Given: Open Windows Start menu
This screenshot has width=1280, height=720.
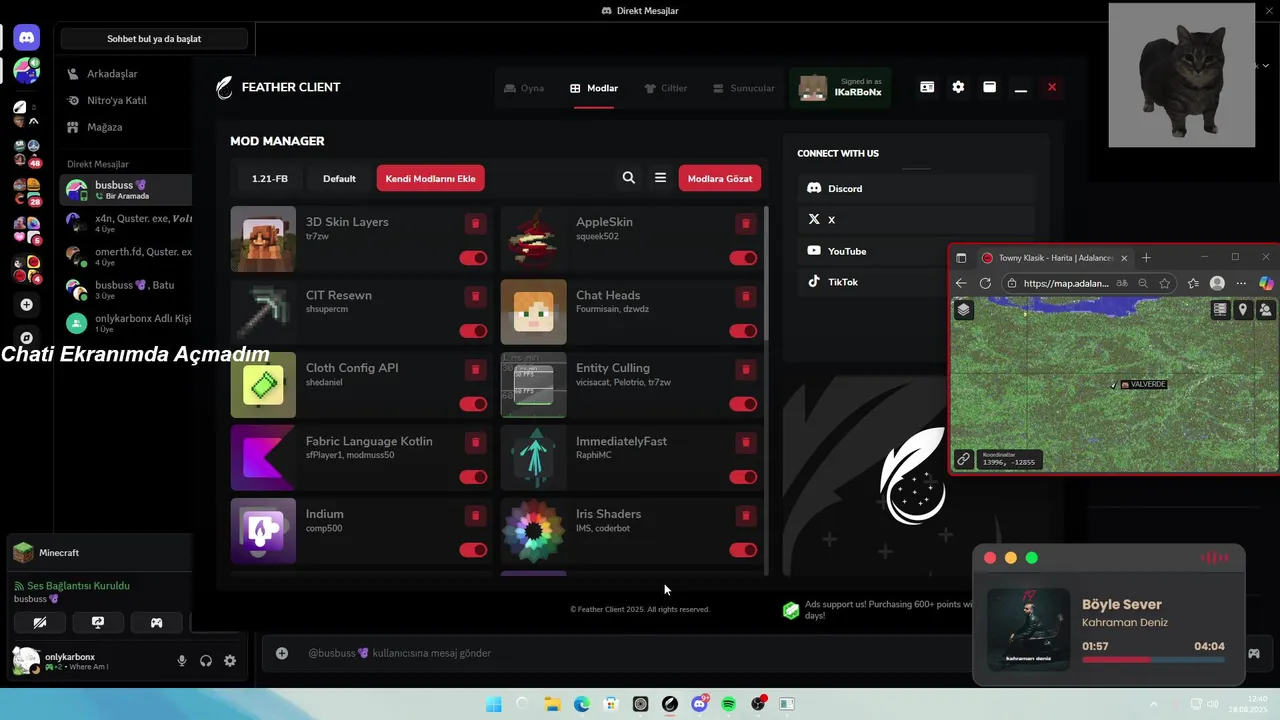Looking at the screenshot, I should pyautogui.click(x=493, y=704).
